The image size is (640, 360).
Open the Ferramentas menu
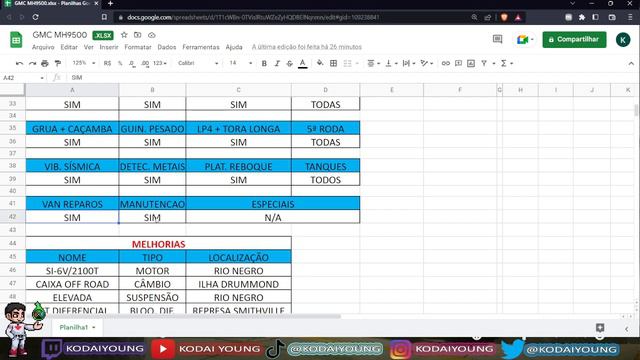pyautogui.click(x=201, y=47)
